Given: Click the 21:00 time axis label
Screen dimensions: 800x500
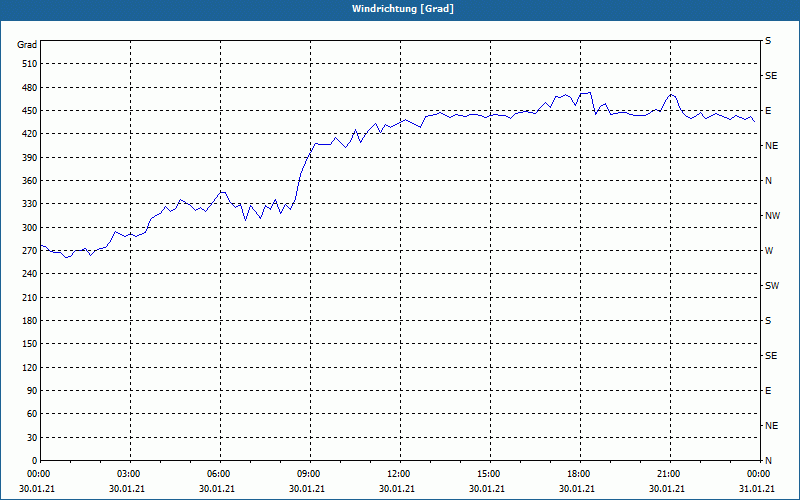Looking at the screenshot, I should [x=668, y=474].
